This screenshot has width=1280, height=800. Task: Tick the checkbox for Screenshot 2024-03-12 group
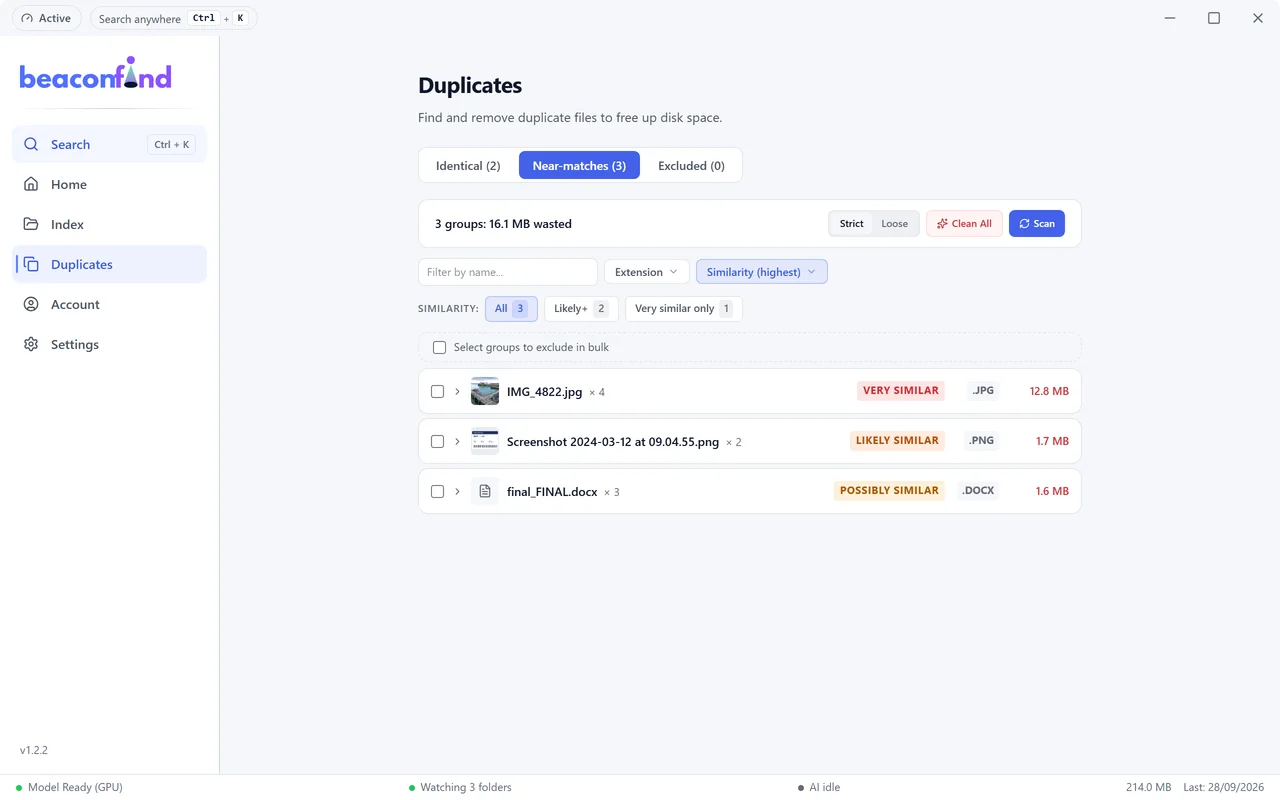pyautogui.click(x=437, y=441)
